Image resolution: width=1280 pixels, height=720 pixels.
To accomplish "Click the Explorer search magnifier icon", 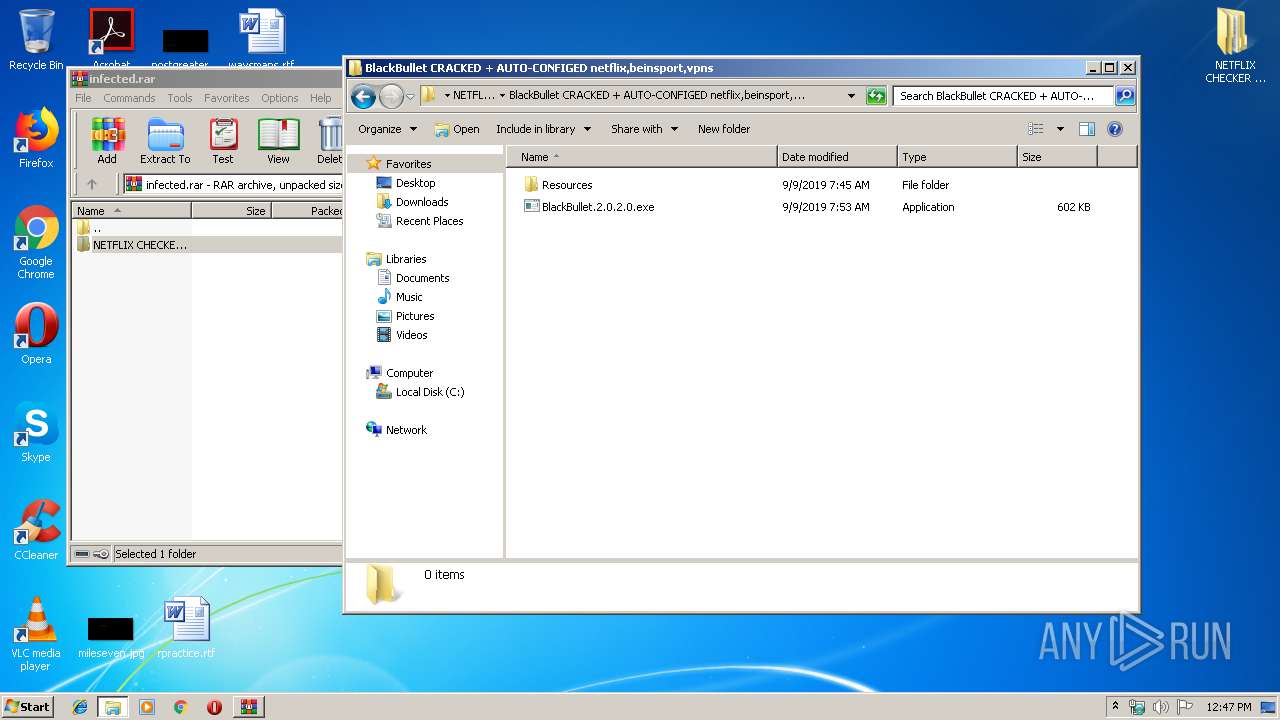I will tap(1124, 96).
